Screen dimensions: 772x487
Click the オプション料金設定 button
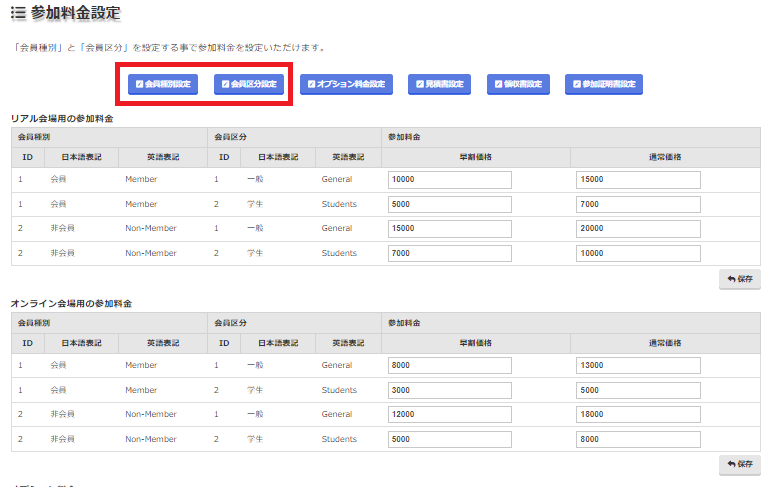346,85
